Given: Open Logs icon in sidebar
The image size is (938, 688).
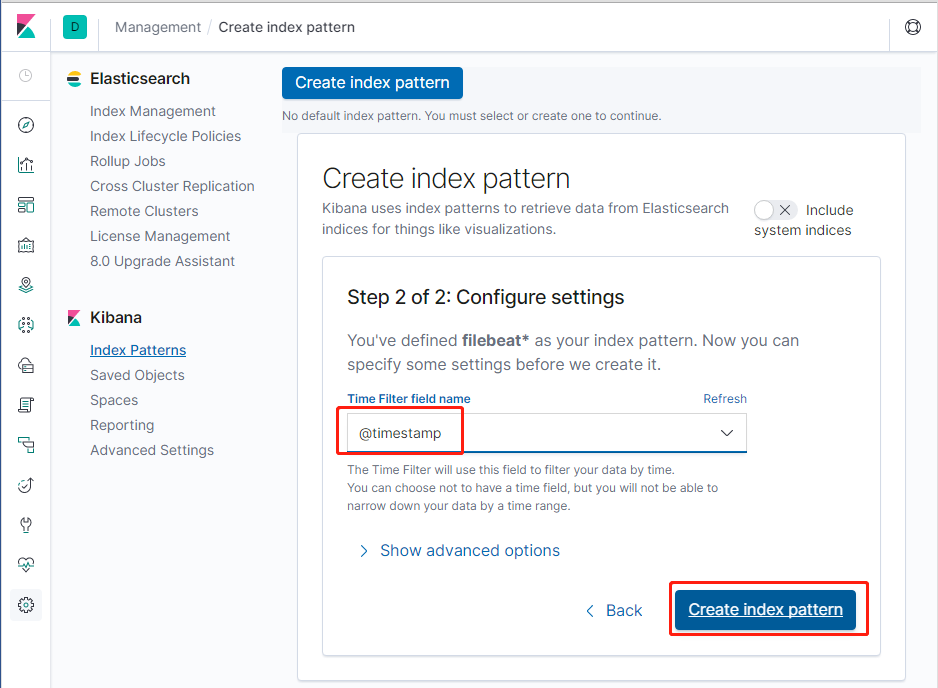Looking at the screenshot, I should tap(26, 405).
